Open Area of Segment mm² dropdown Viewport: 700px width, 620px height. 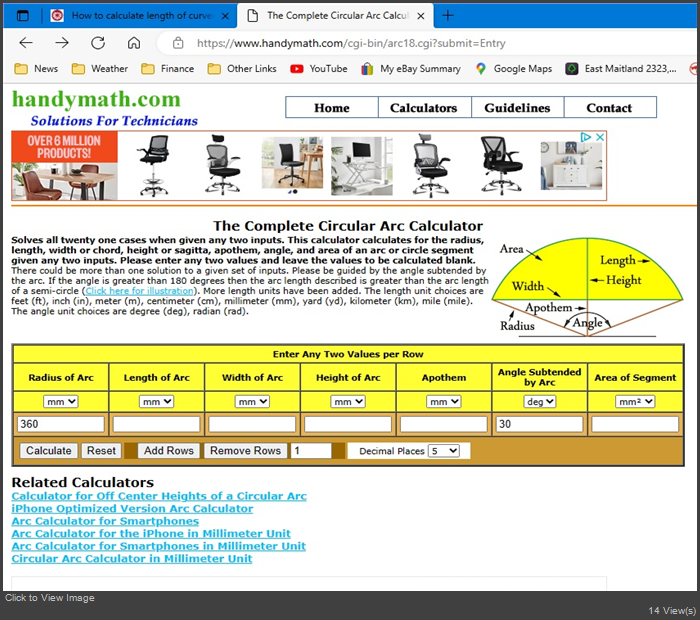coord(635,402)
